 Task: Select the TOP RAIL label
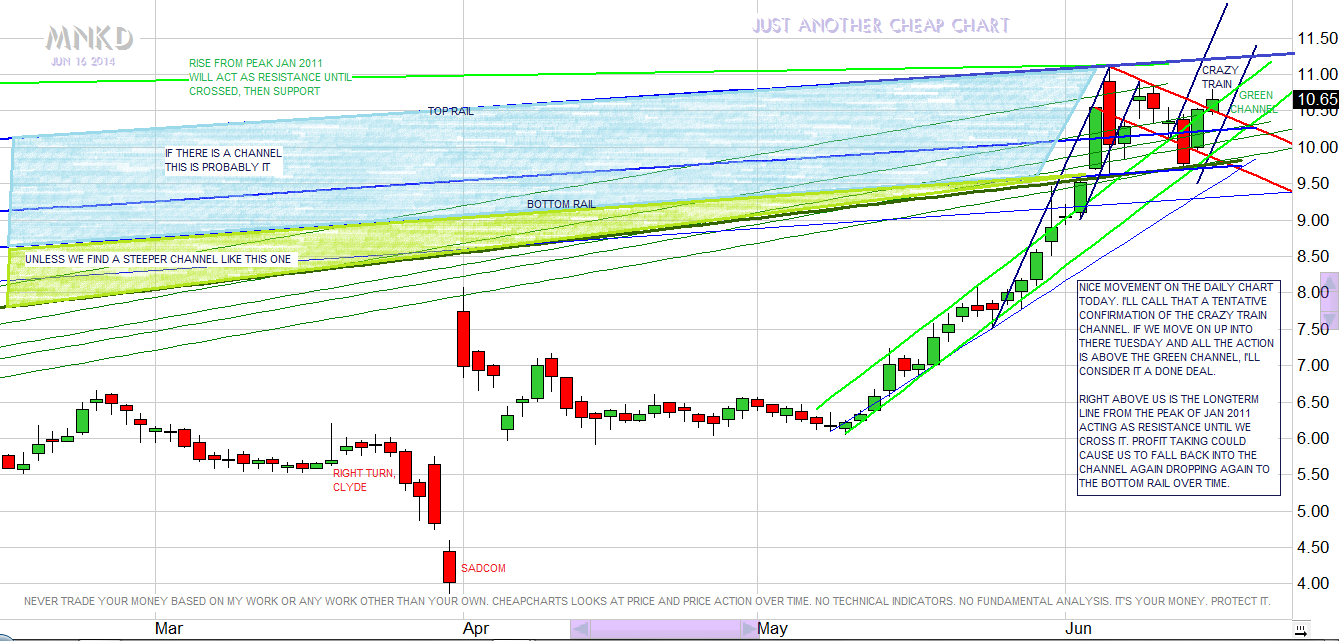(450, 112)
